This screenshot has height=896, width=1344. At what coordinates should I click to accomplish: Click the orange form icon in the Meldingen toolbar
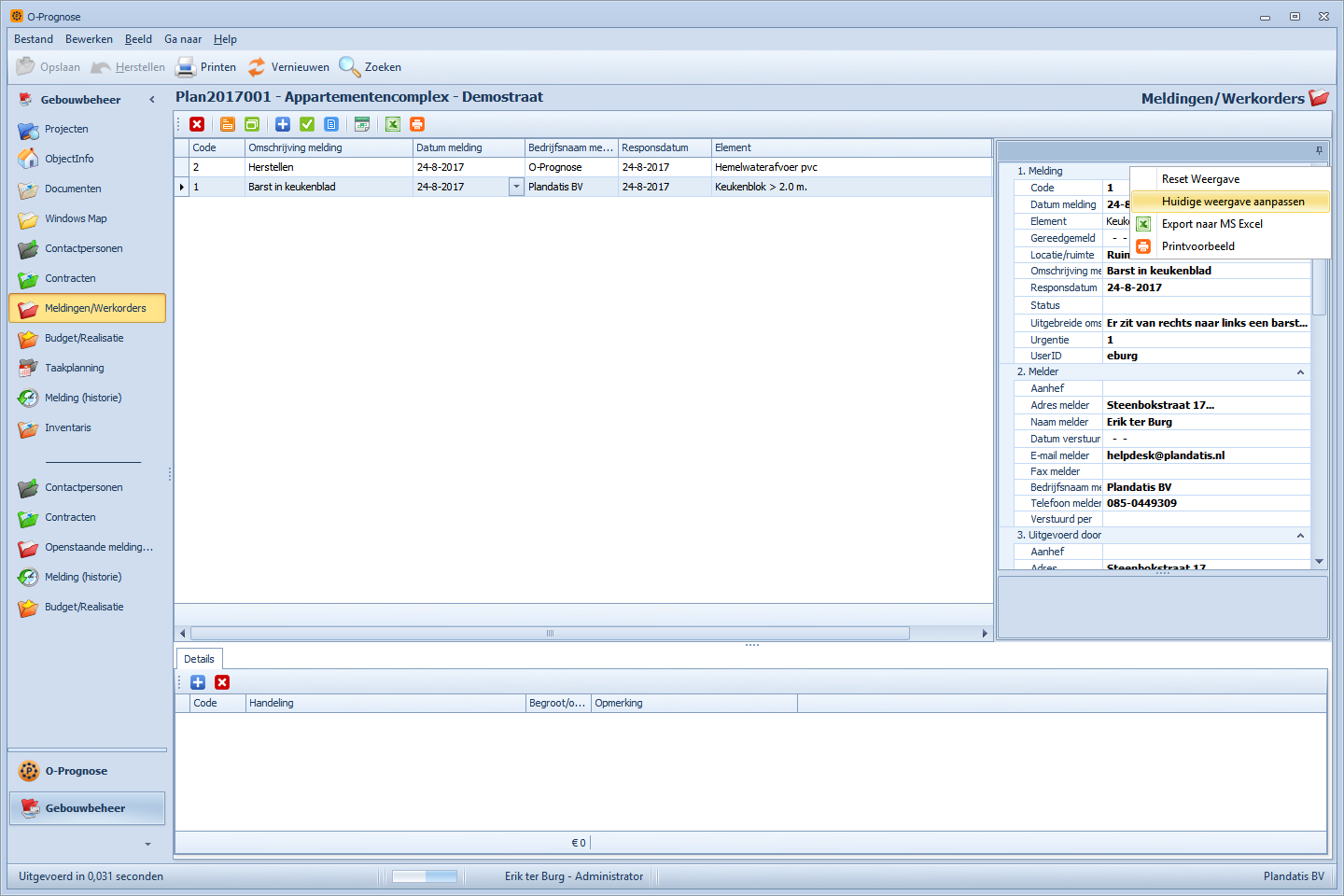228,124
